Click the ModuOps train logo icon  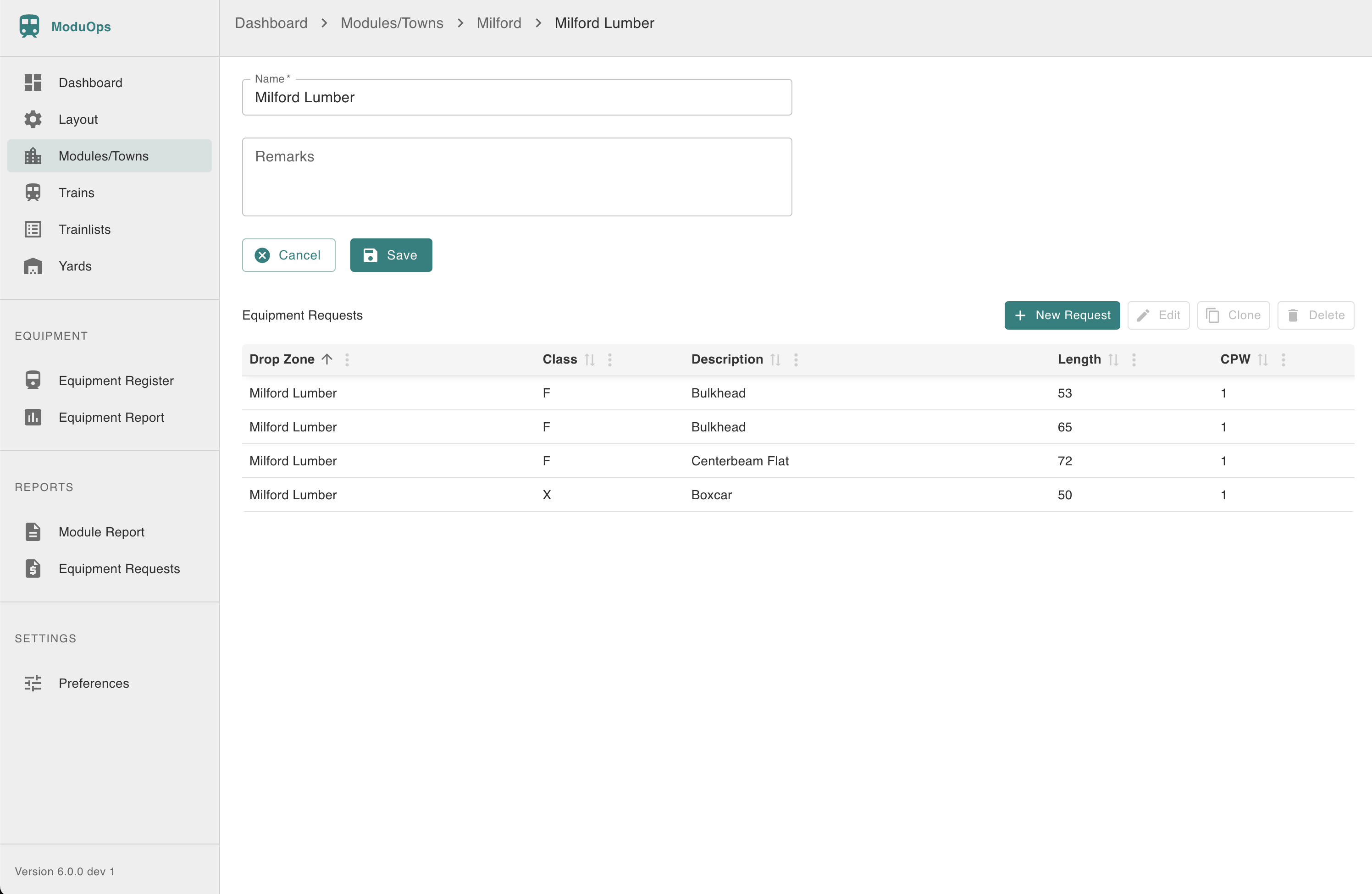[29, 27]
